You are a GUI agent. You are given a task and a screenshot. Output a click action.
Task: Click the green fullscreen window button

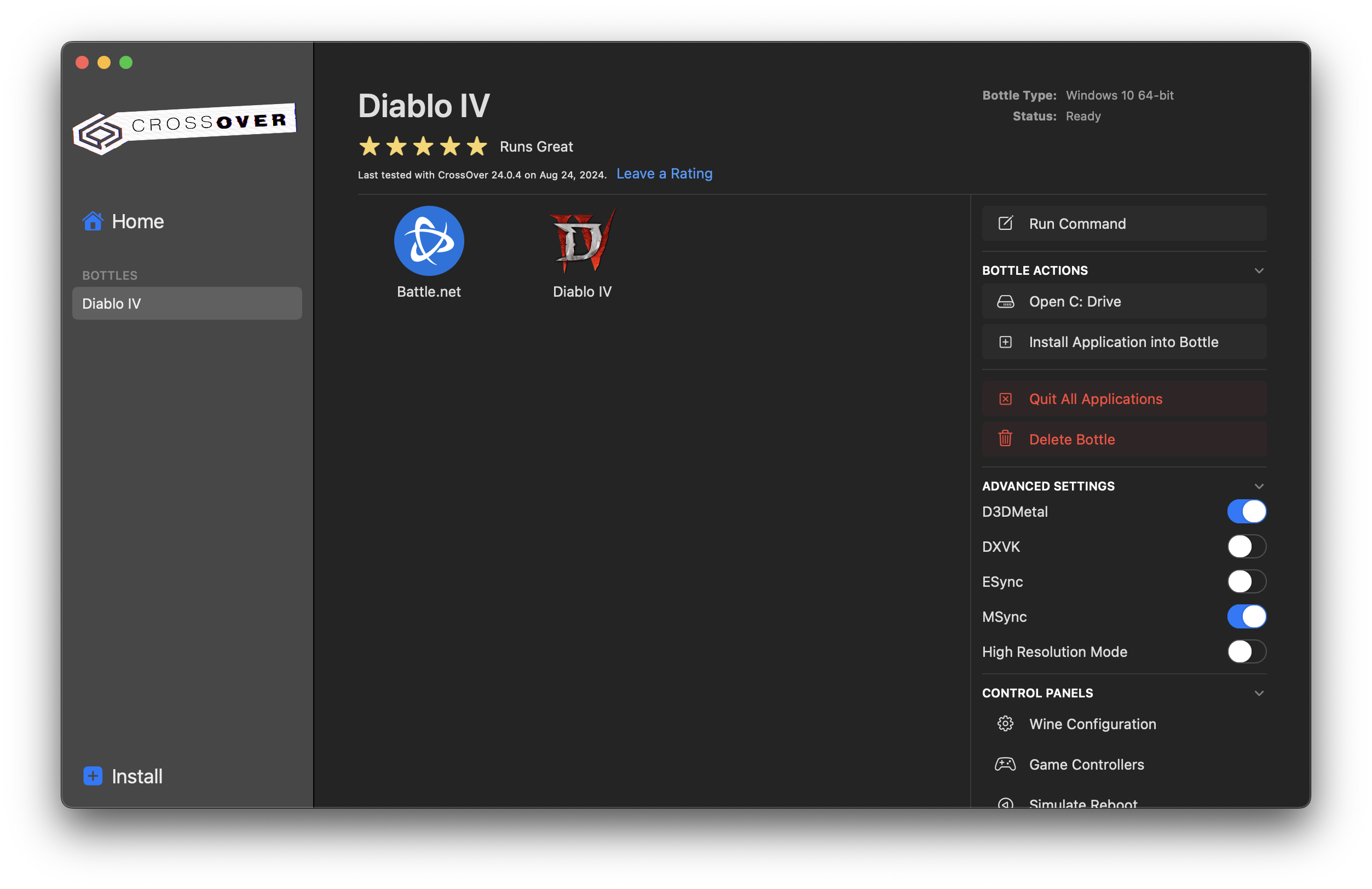[126, 62]
